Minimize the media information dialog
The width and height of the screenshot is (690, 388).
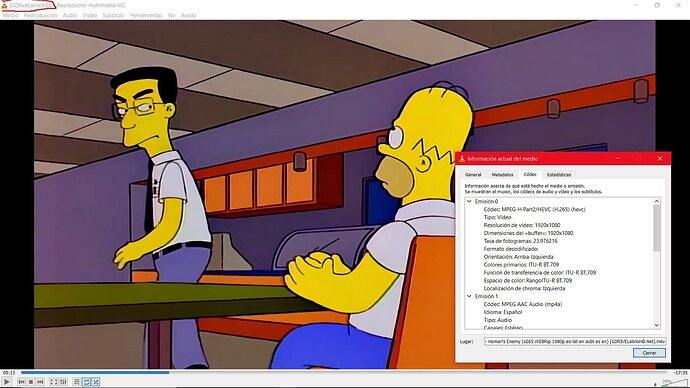(618, 159)
